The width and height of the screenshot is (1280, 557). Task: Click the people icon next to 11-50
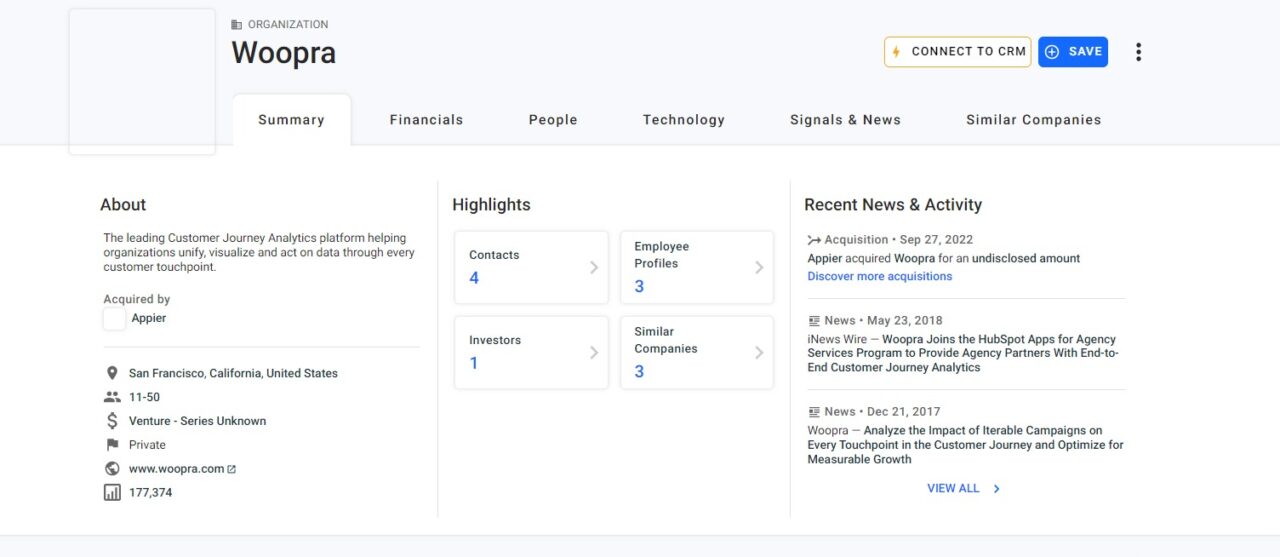[112, 397]
